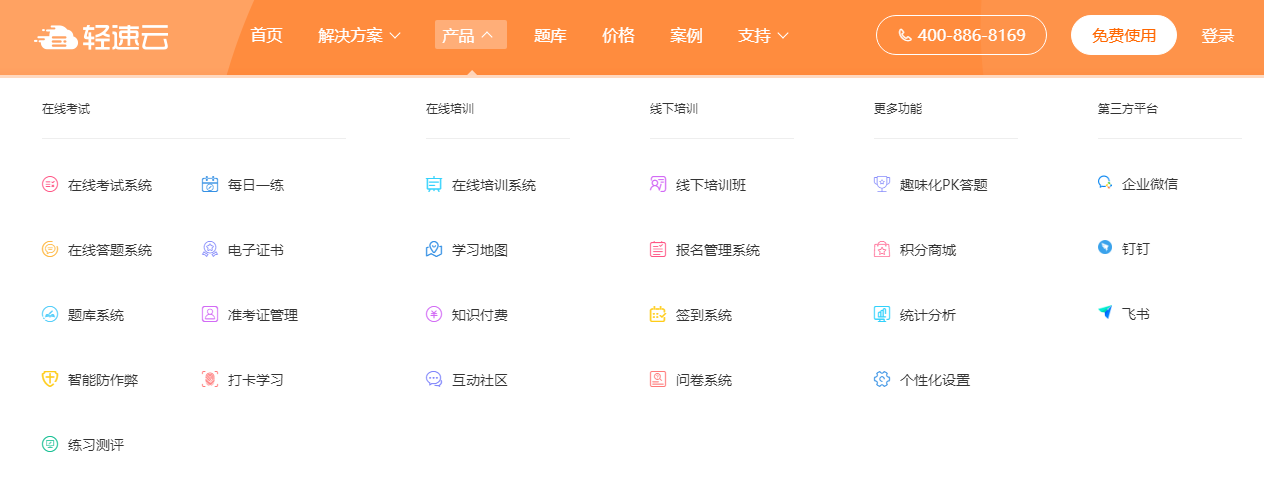This screenshot has height=490, width=1264.
Task: Click the 学习地图 map pin icon
Action: point(434,249)
